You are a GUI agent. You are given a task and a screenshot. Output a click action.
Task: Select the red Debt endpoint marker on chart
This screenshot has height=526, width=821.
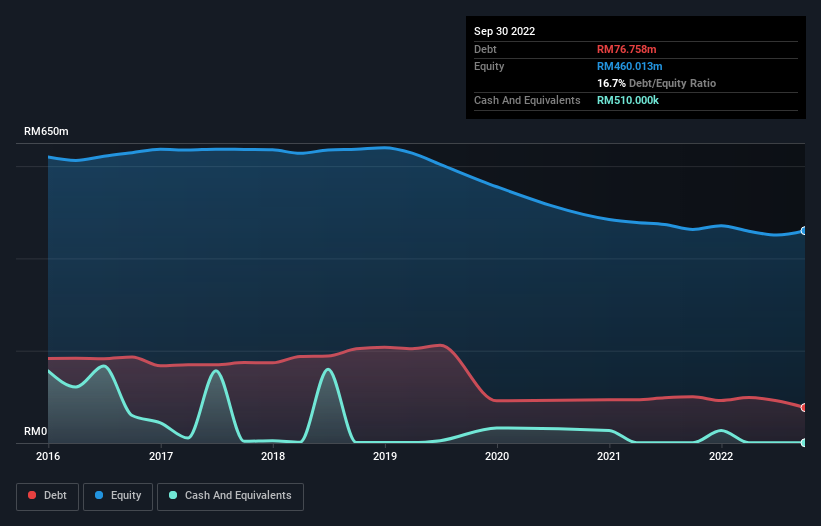click(x=804, y=408)
